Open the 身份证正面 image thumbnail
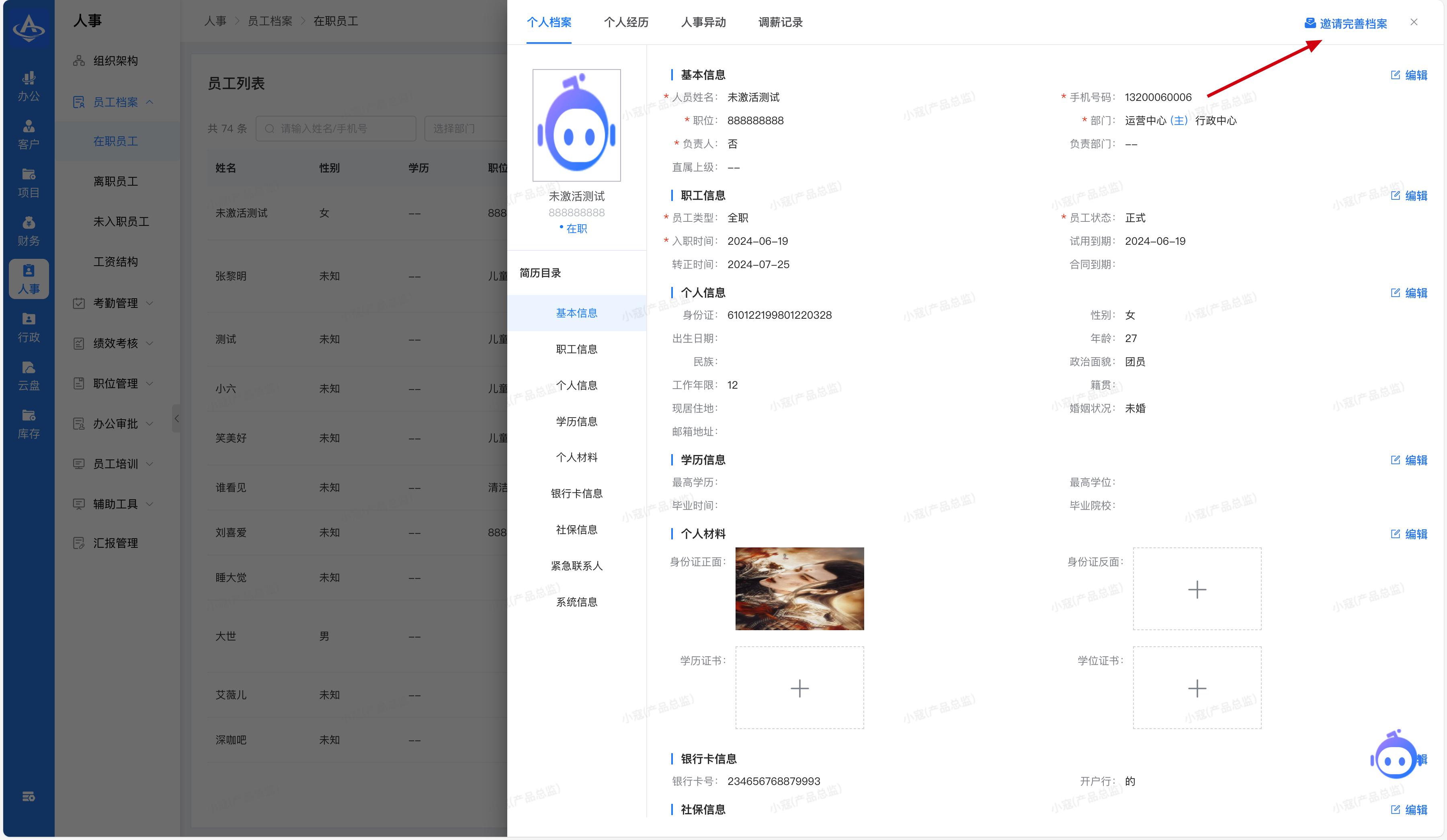Image resolution: width=1447 pixels, height=840 pixels. tap(799, 588)
